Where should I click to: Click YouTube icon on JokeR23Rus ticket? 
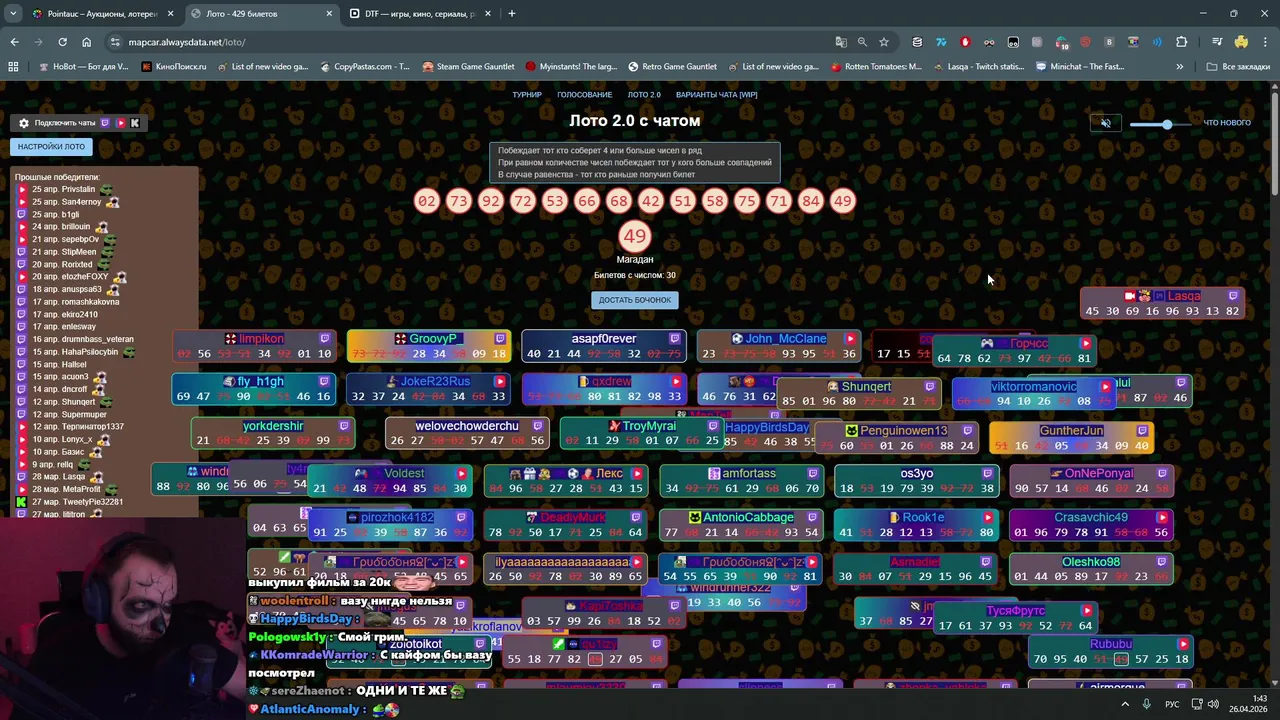point(500,382)
